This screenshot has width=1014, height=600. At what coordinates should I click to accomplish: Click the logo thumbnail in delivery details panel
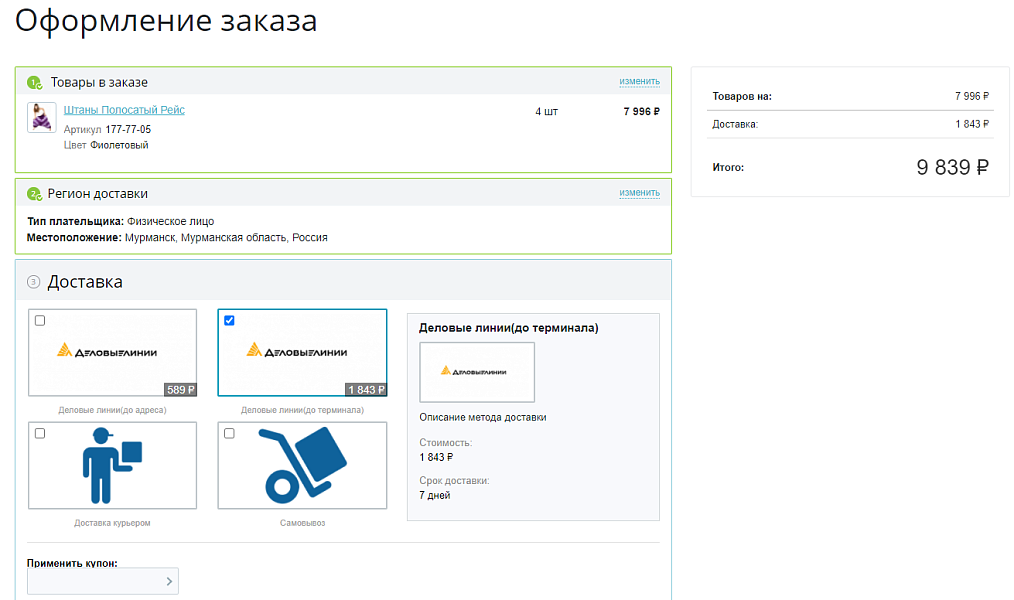477,372
